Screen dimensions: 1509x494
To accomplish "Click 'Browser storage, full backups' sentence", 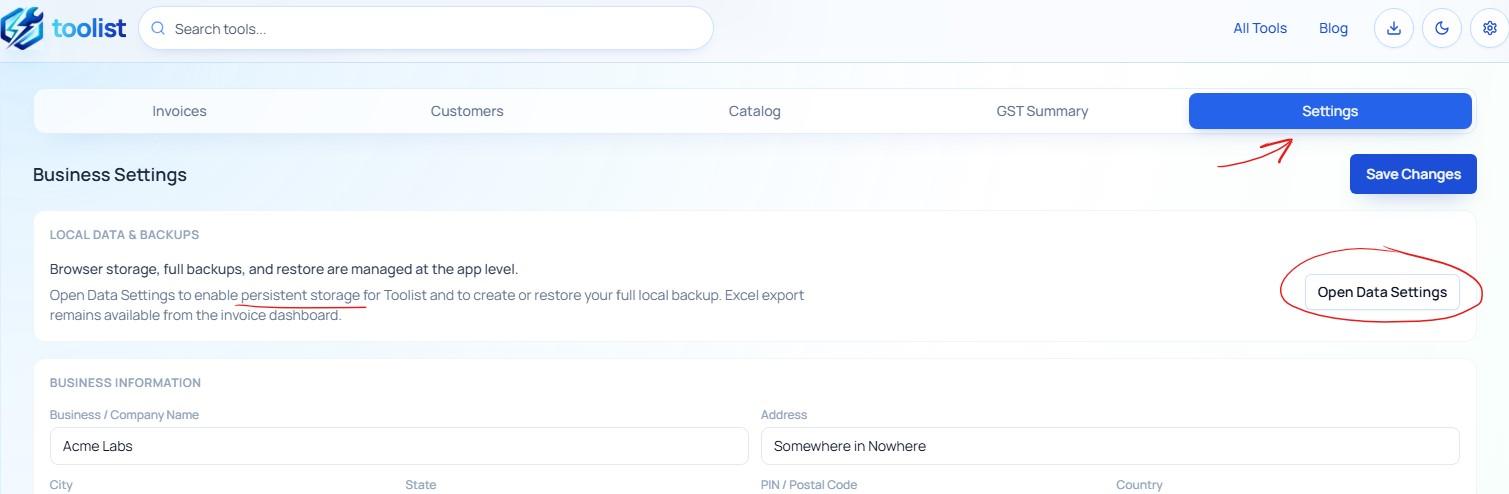I will coord(284,269).
